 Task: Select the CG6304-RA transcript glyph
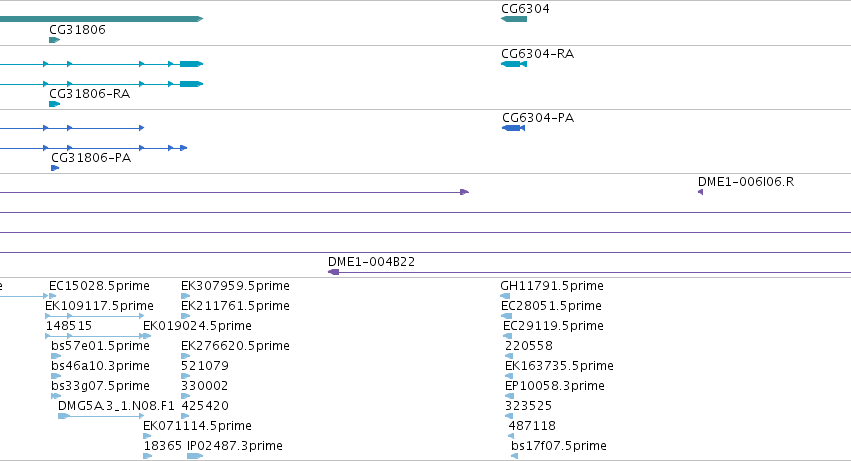pyautogui.click(x=514, y=64)
